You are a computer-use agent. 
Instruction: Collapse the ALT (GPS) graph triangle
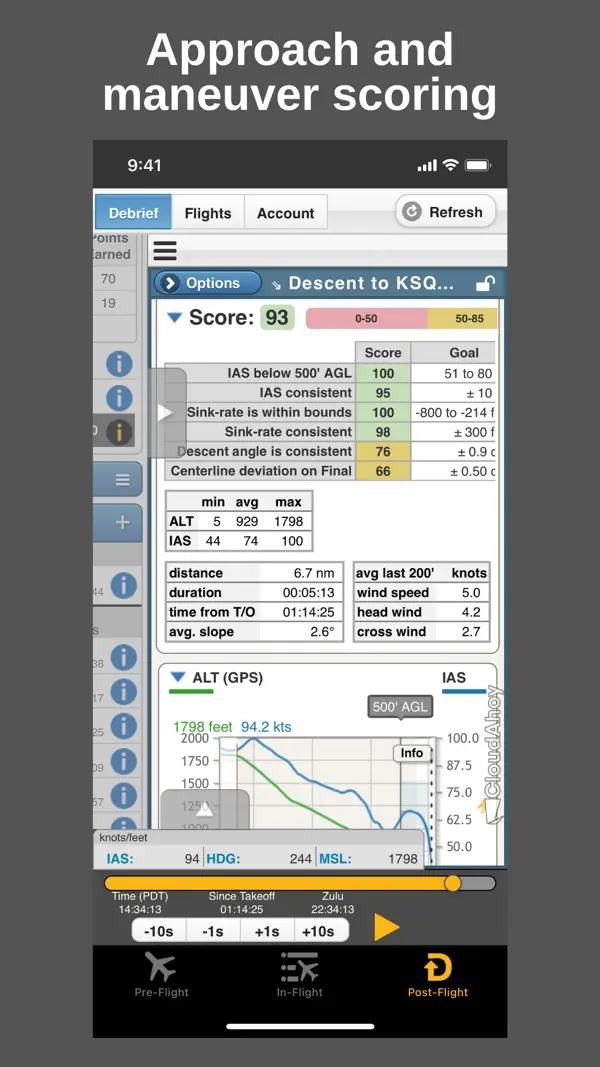[178, 677]
